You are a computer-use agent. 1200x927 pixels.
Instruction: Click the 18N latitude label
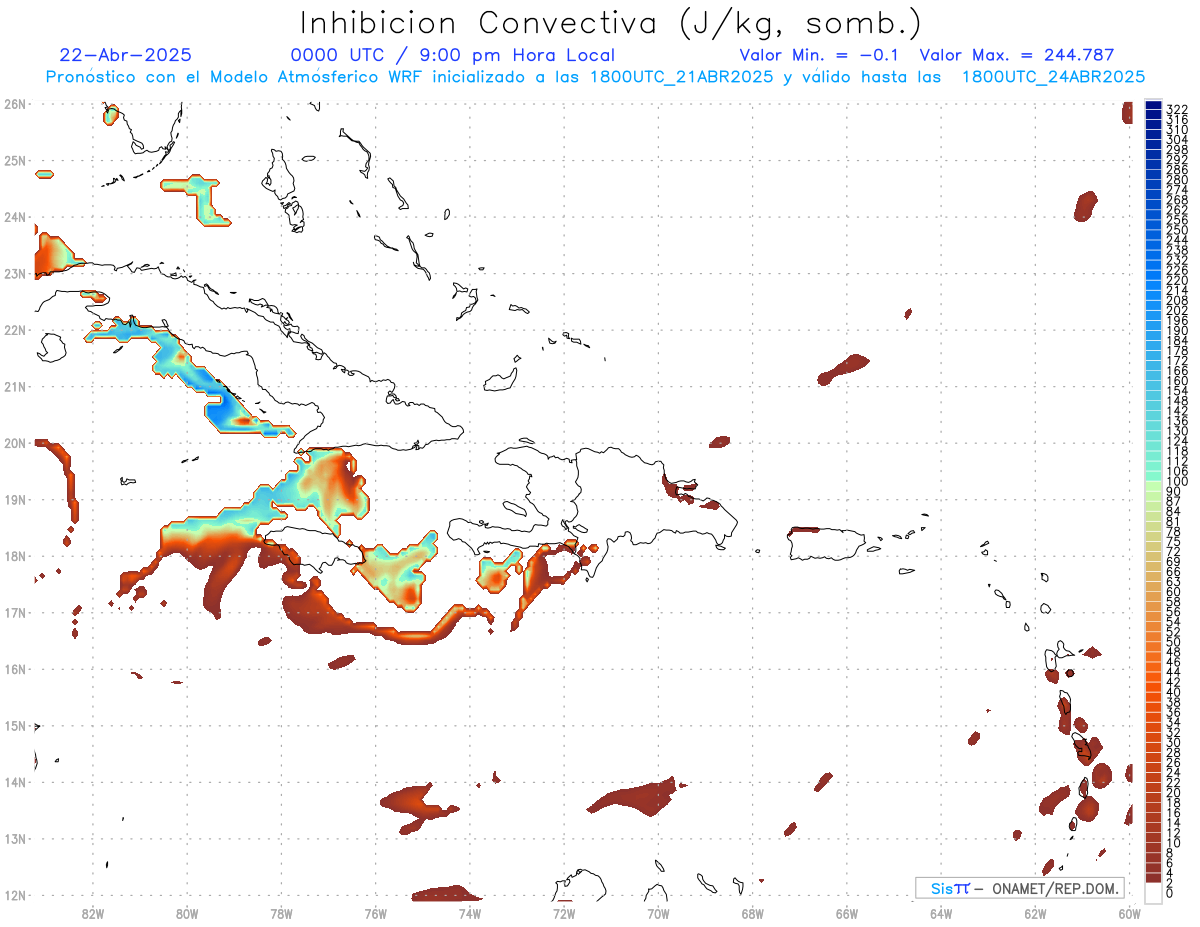(x=14, y=556)
